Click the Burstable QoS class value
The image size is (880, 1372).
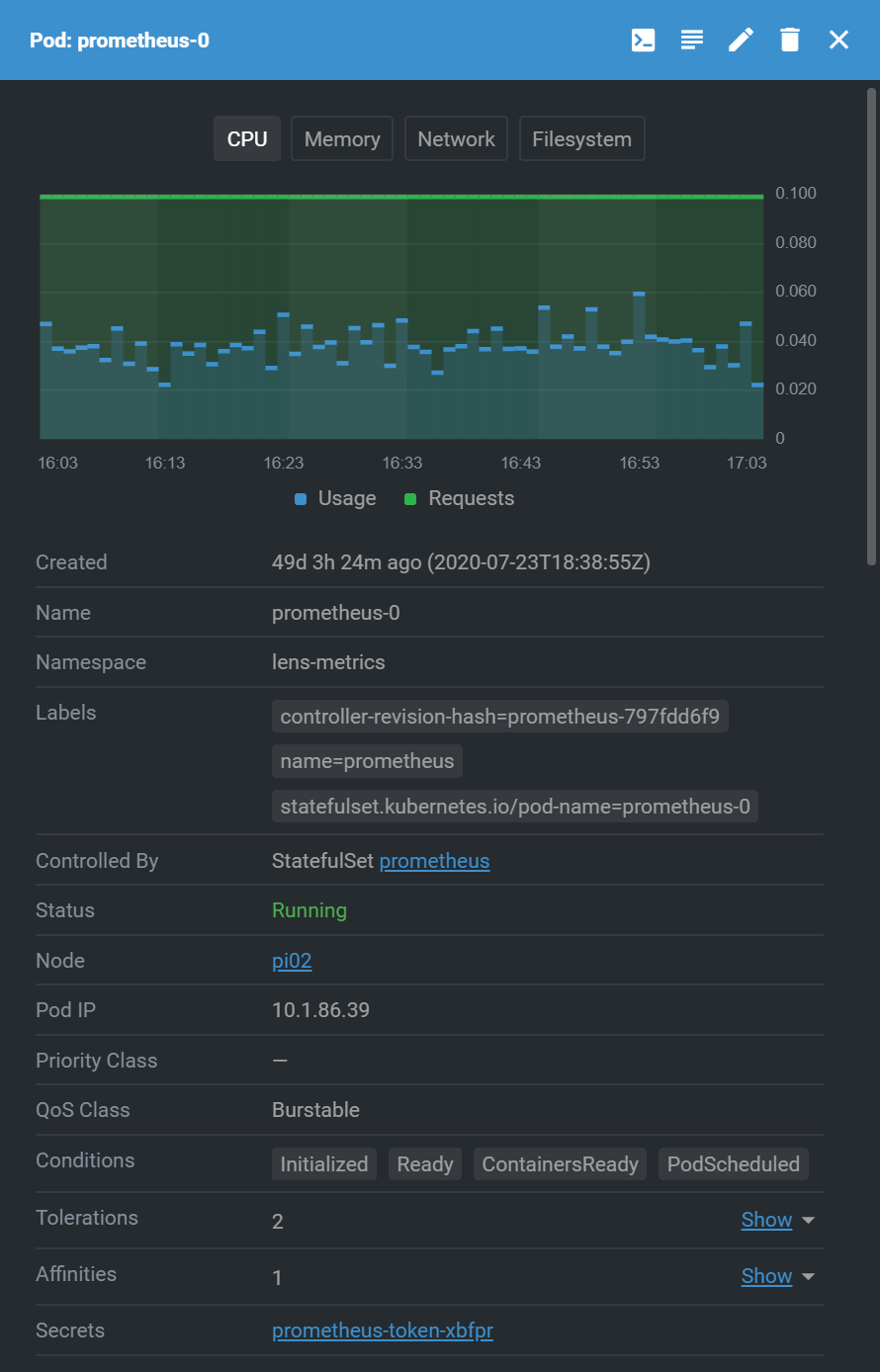pos(315,1110)
